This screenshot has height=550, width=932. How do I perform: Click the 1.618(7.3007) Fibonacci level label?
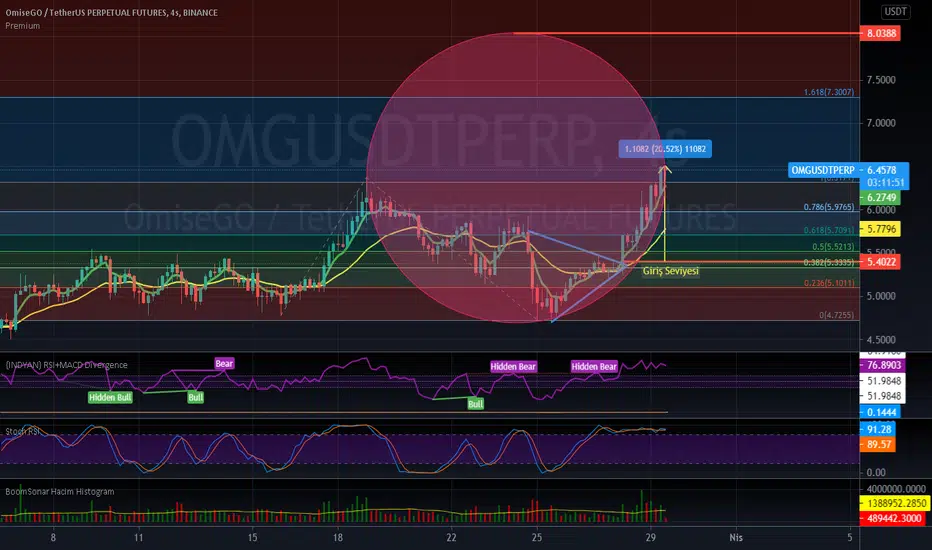coord(829,92)
